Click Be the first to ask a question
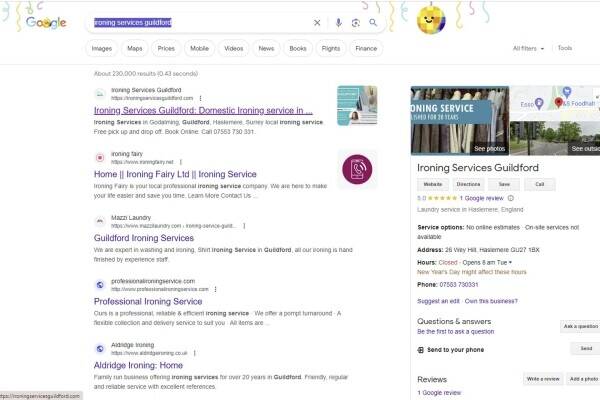 click(455, 331)
